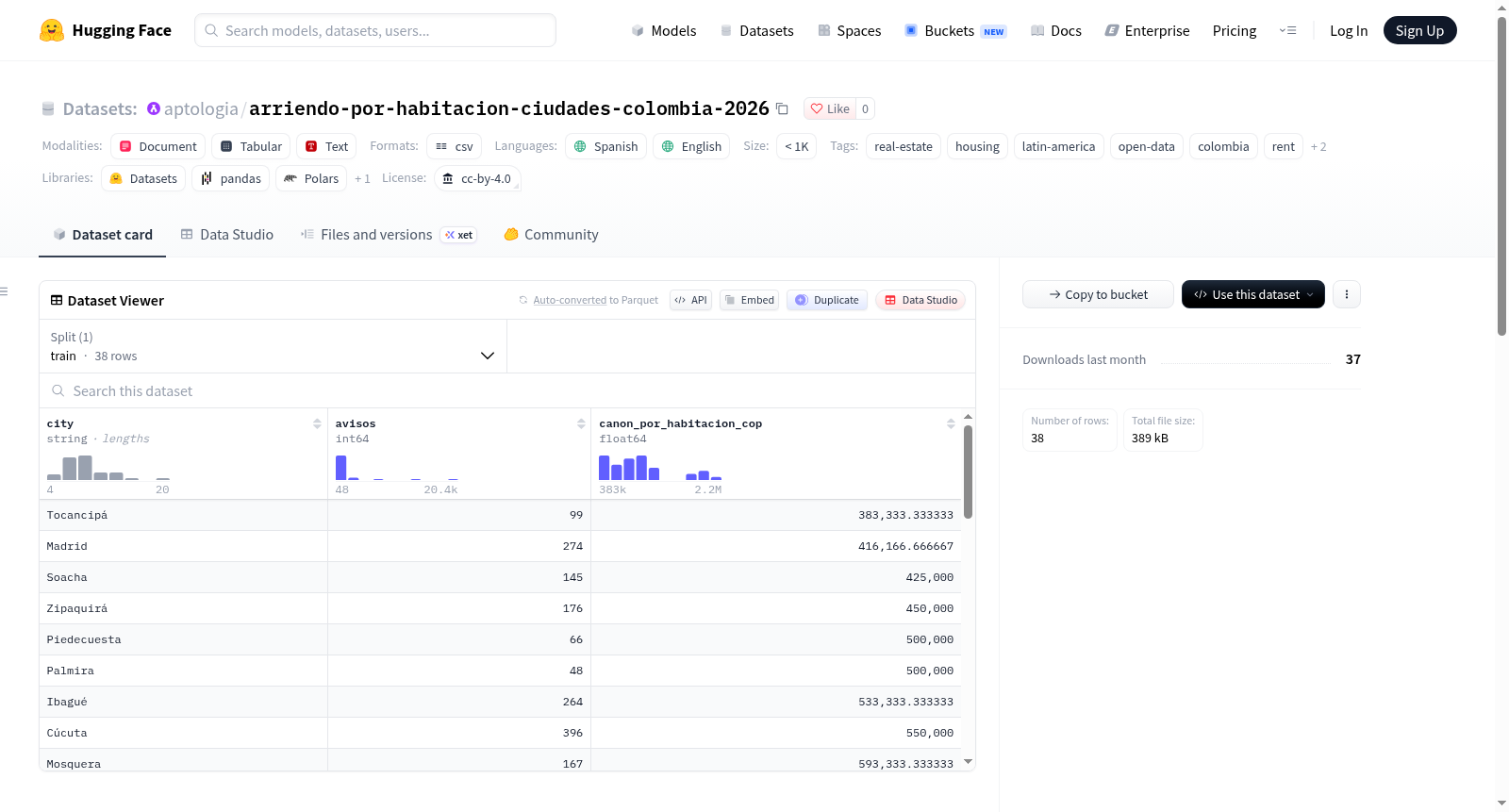
Task: Click the API code button
Action: [x=690, y=300]
